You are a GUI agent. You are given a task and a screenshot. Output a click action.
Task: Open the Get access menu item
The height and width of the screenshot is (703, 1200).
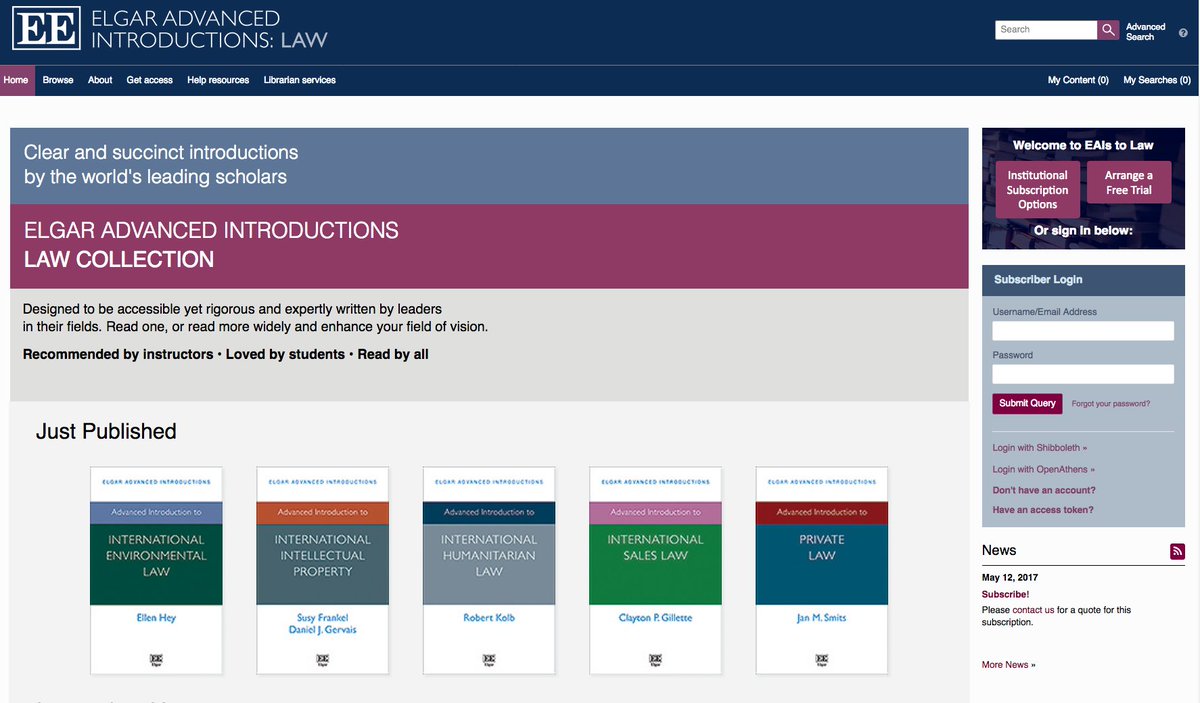[x=150, y=80]
